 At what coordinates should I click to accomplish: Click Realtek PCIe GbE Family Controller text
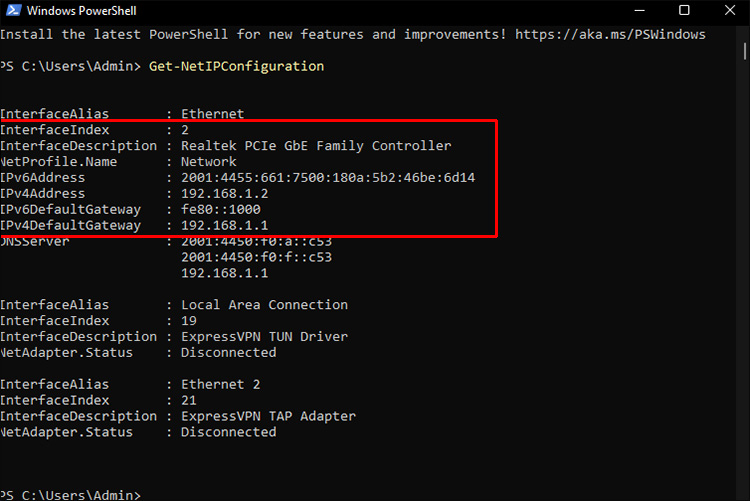(315, 145)
